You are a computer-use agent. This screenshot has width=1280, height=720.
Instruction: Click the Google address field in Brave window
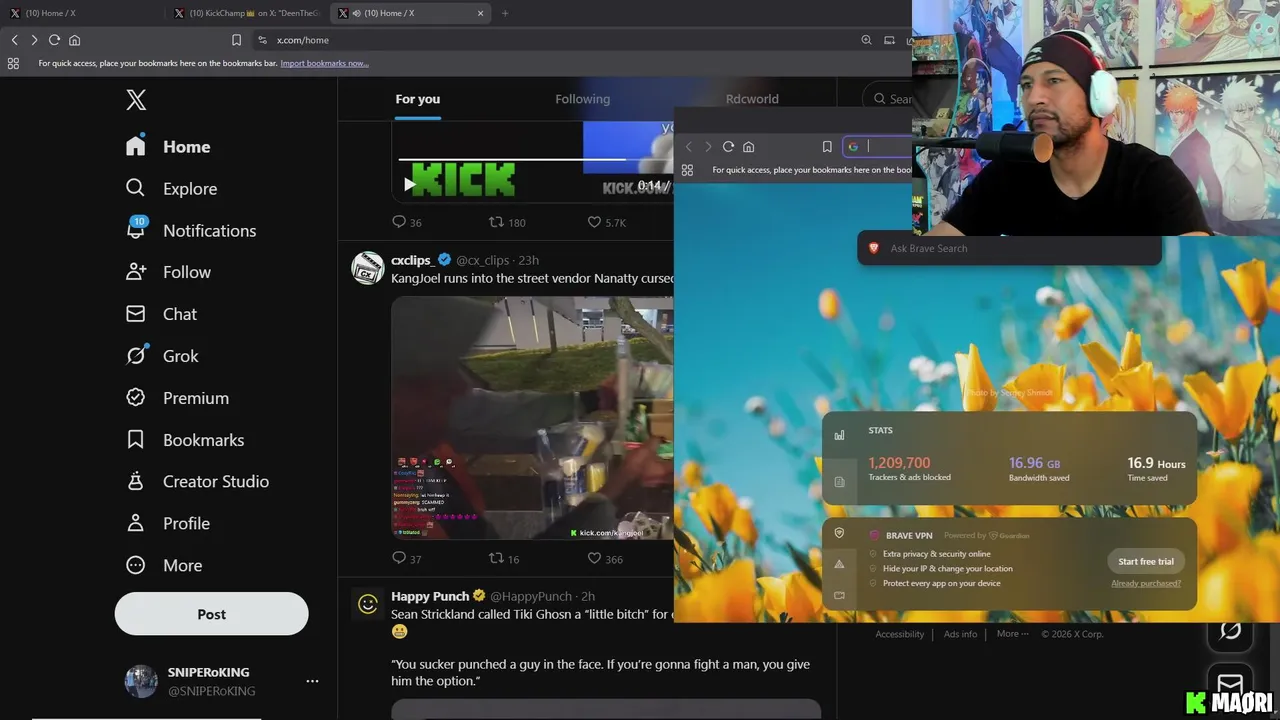point(878,147)
